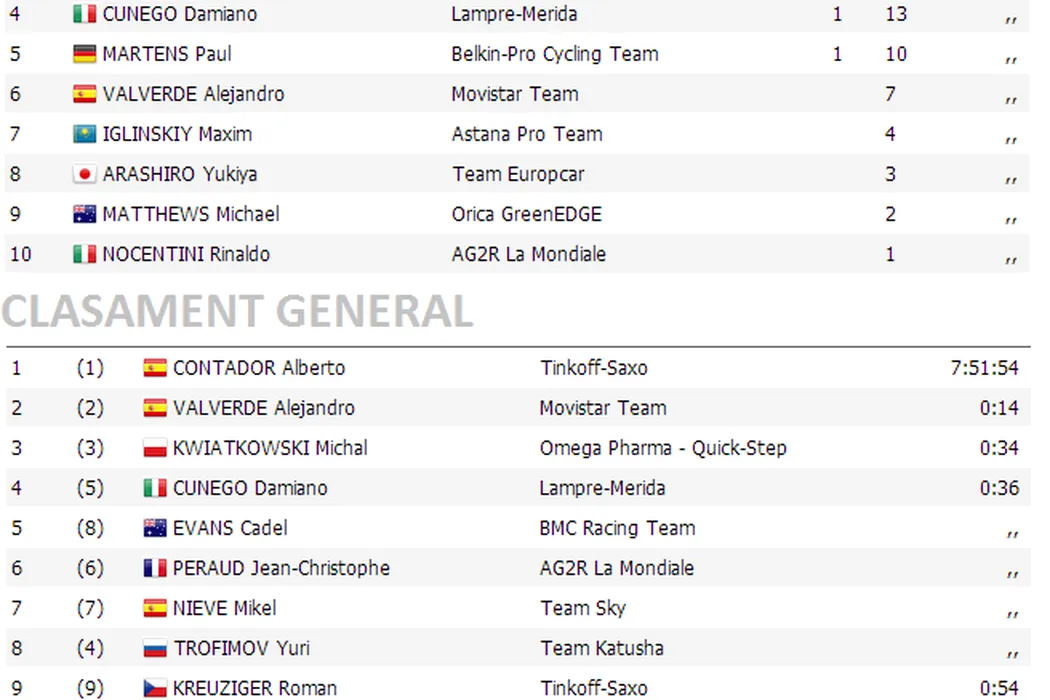Click the Australian flag next to MATTHEWS Michael
The image size is (1050, 700).
84,214
